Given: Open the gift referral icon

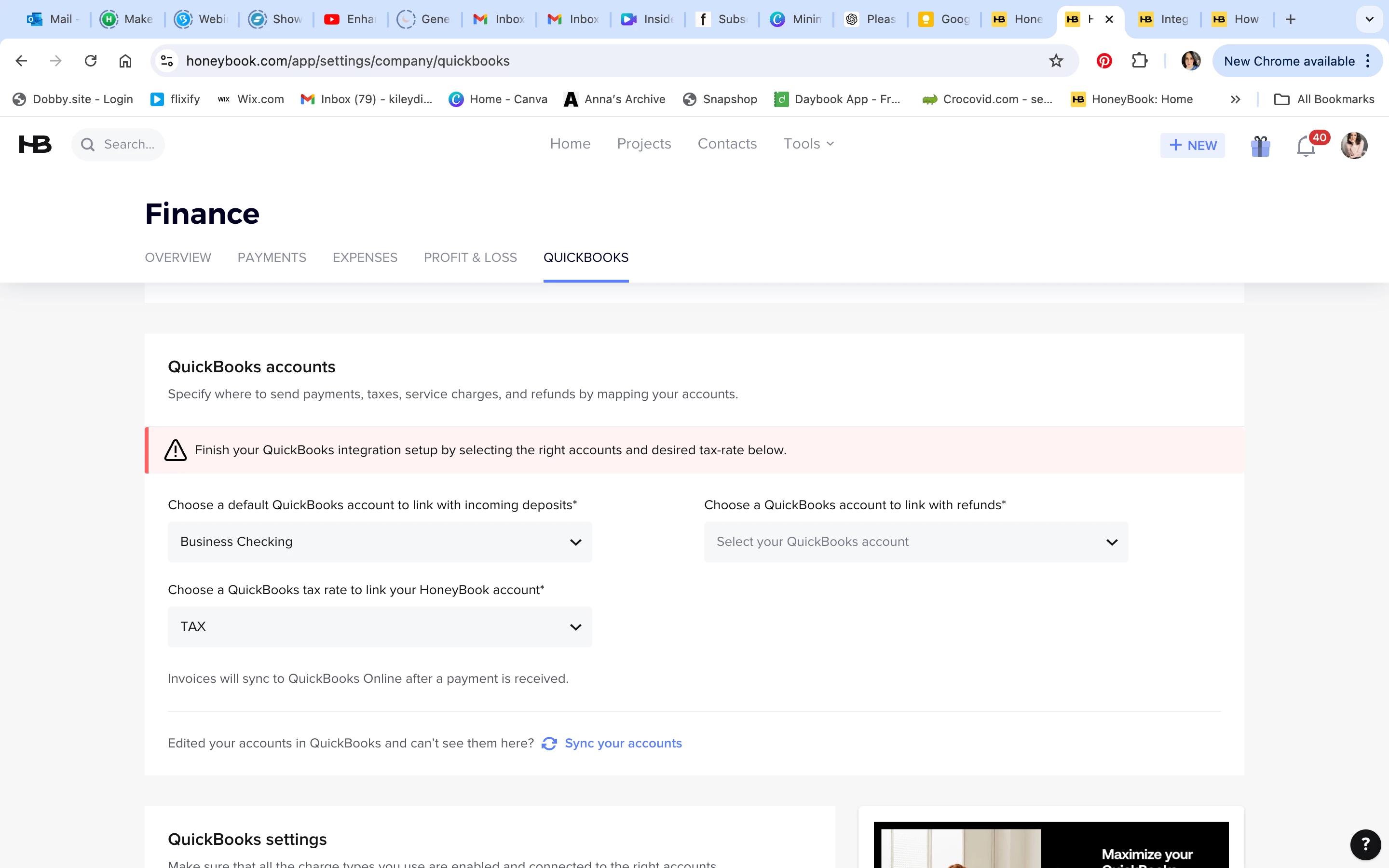Looking at the screenshot, I should (1260, 146).
